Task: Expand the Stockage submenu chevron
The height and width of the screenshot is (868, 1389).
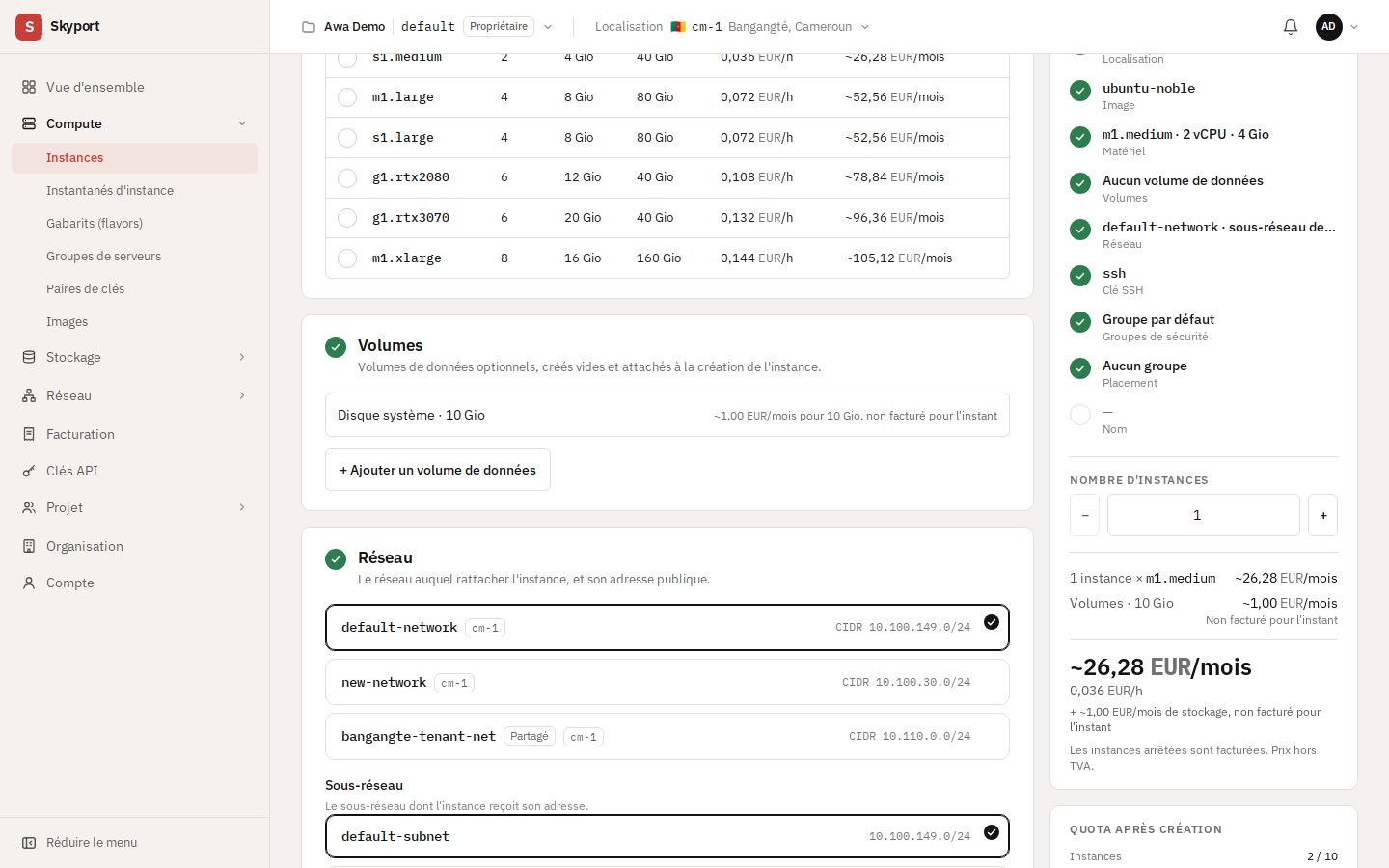Action: click(x=242, y=357)
